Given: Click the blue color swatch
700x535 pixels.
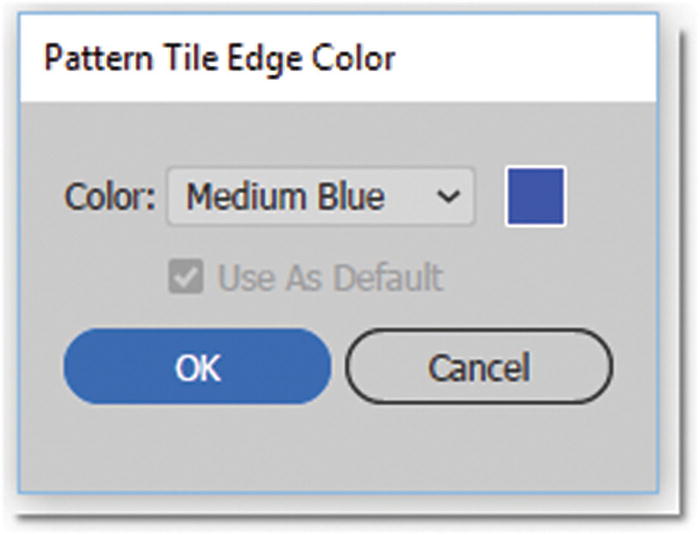Looking at the screenshot, I should [535, 196].
